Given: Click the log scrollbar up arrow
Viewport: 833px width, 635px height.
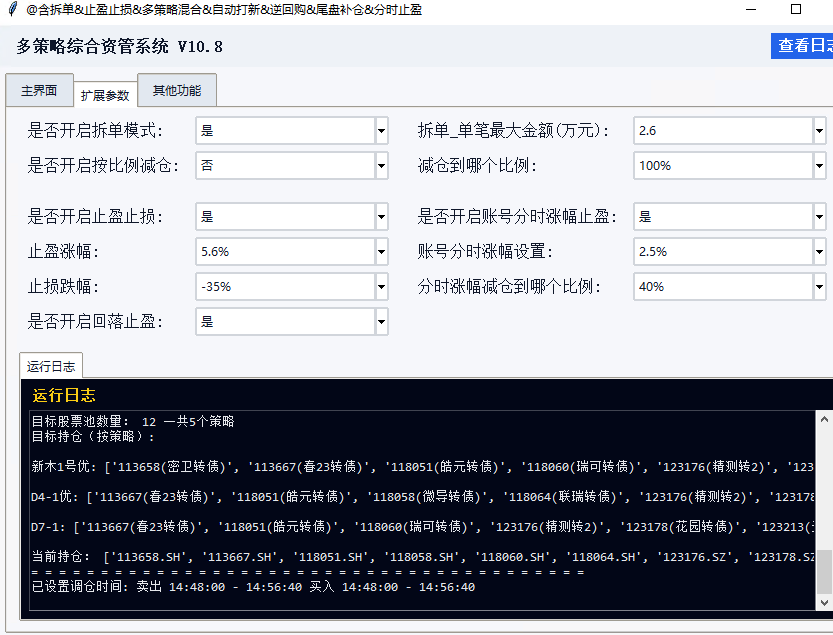Looking at the screenshot, I should click(x=824, y=419).
